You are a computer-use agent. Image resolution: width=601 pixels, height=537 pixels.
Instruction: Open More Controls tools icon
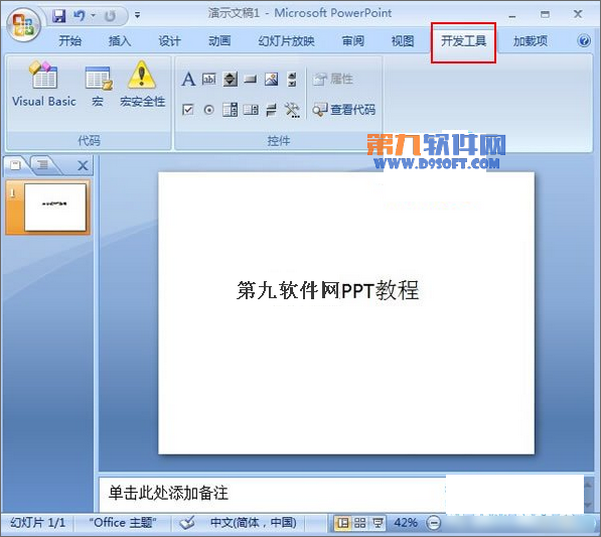(x=292, y=110)
